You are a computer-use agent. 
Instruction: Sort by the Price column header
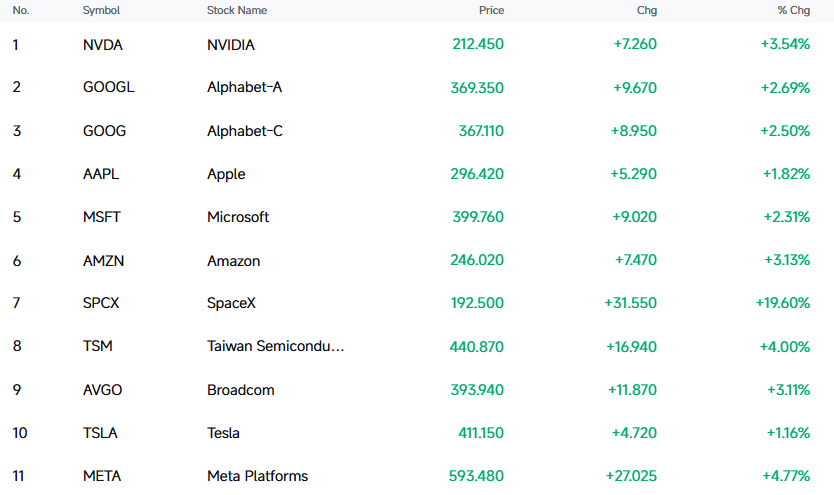[x=491, y=11]
